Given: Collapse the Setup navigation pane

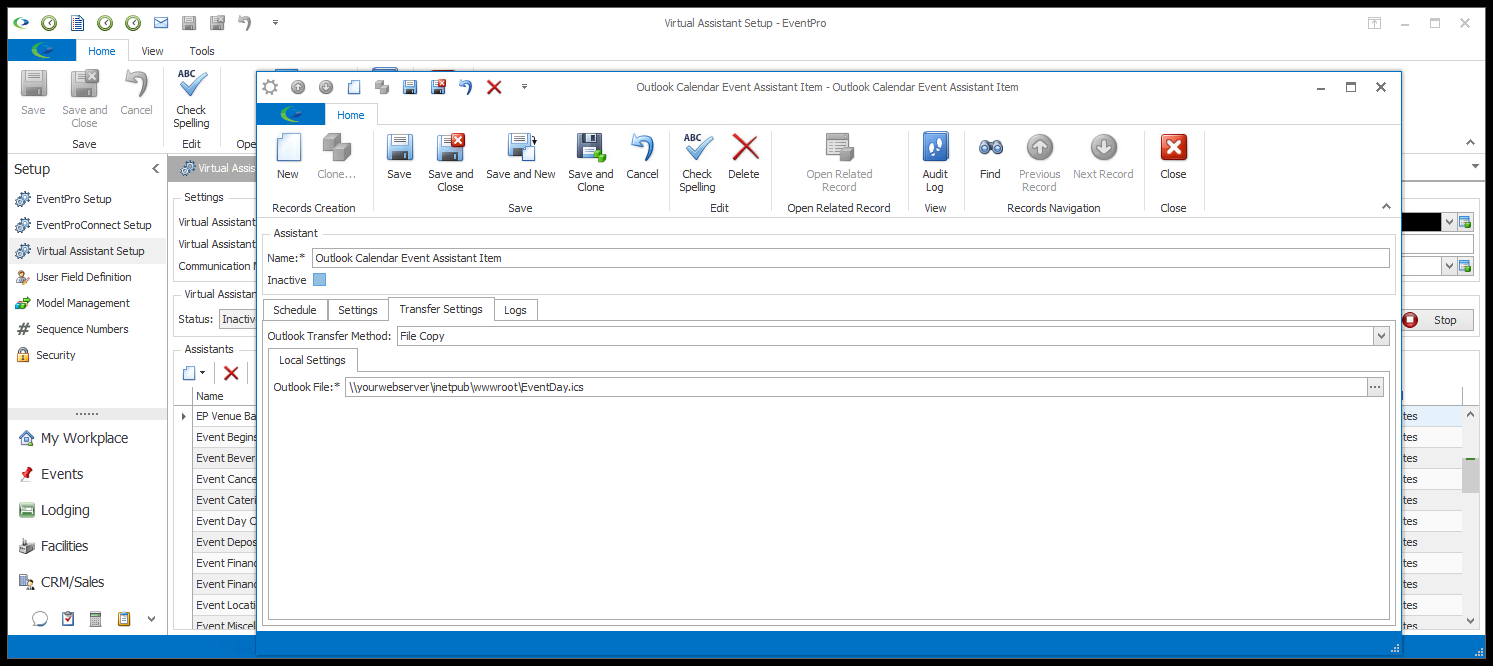Looking at the screenshot, I should [x=155, y=169].
